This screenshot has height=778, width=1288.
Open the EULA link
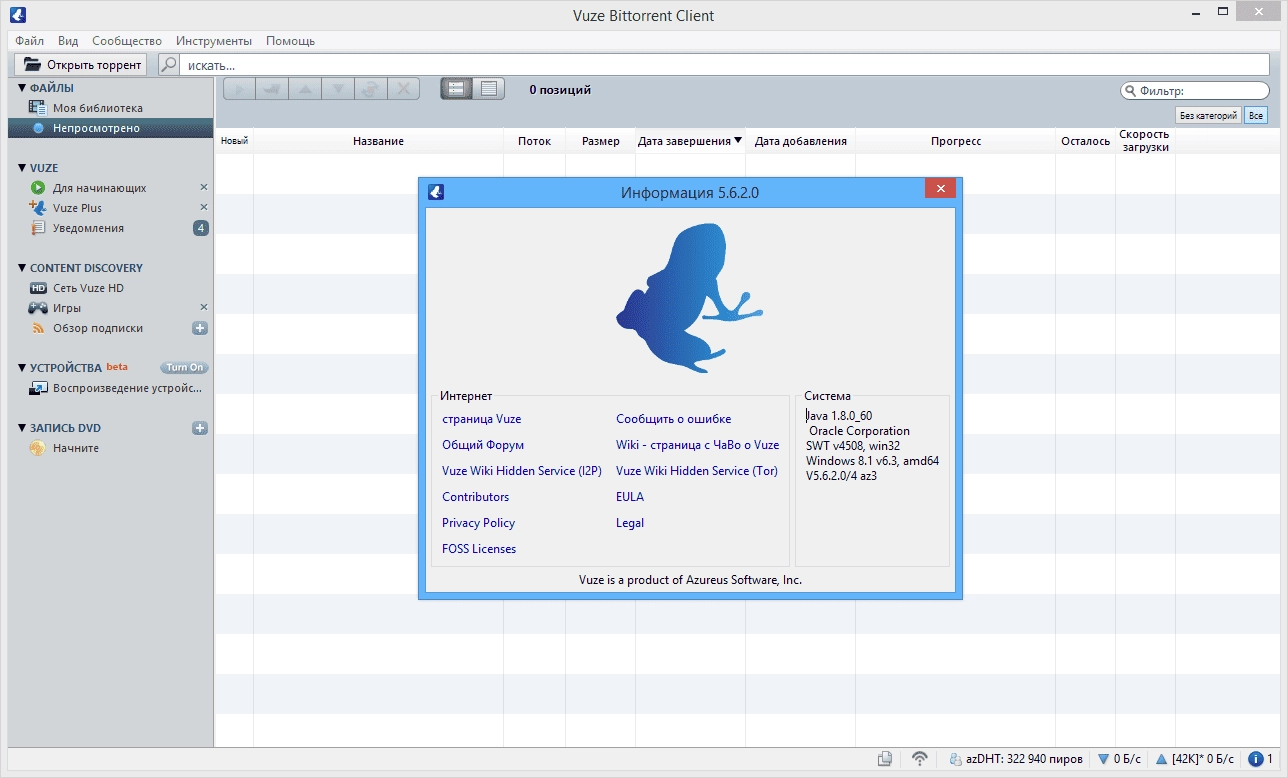(x=630, y=497)
